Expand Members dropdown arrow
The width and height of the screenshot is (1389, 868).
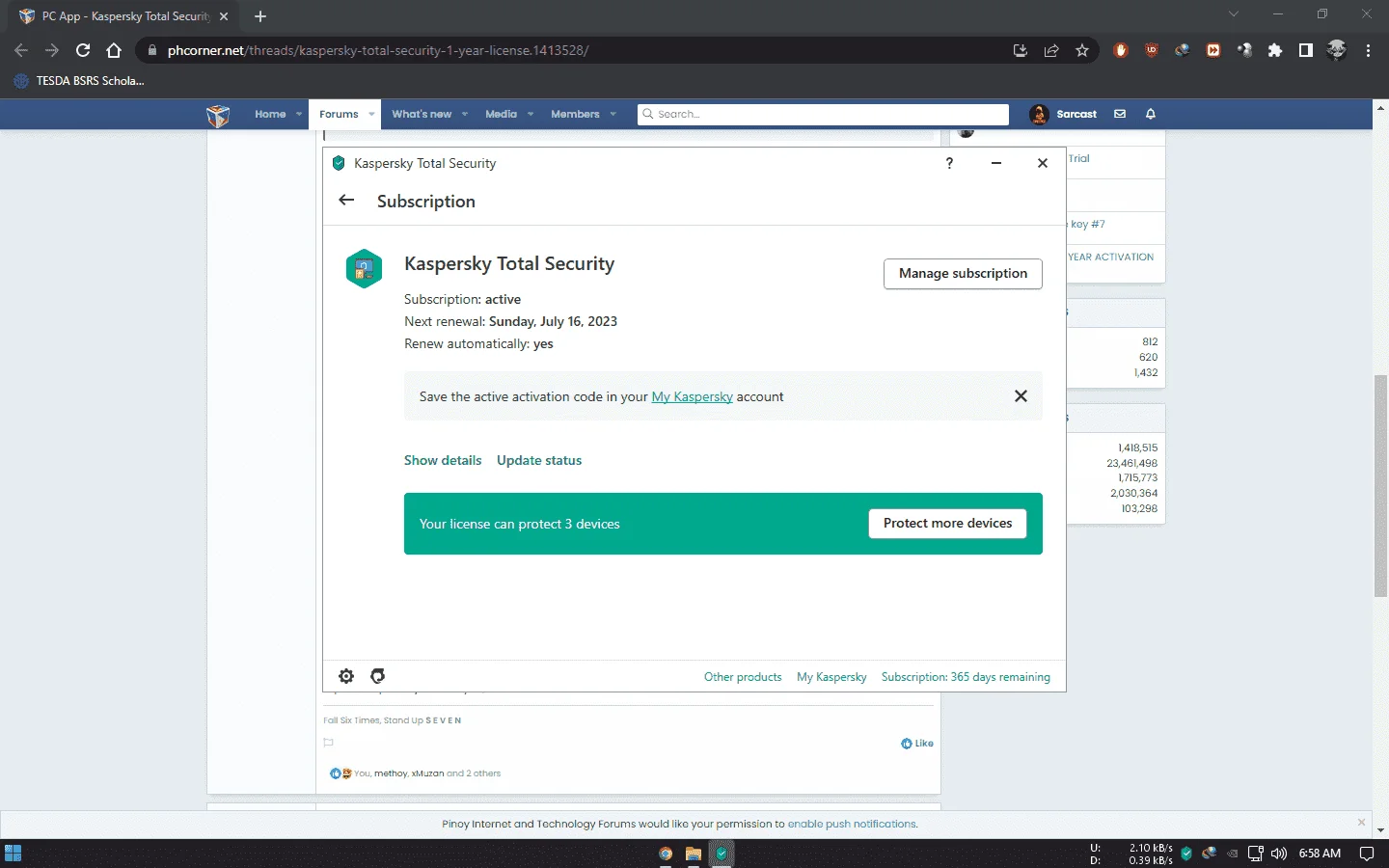(x=613, y=114)
